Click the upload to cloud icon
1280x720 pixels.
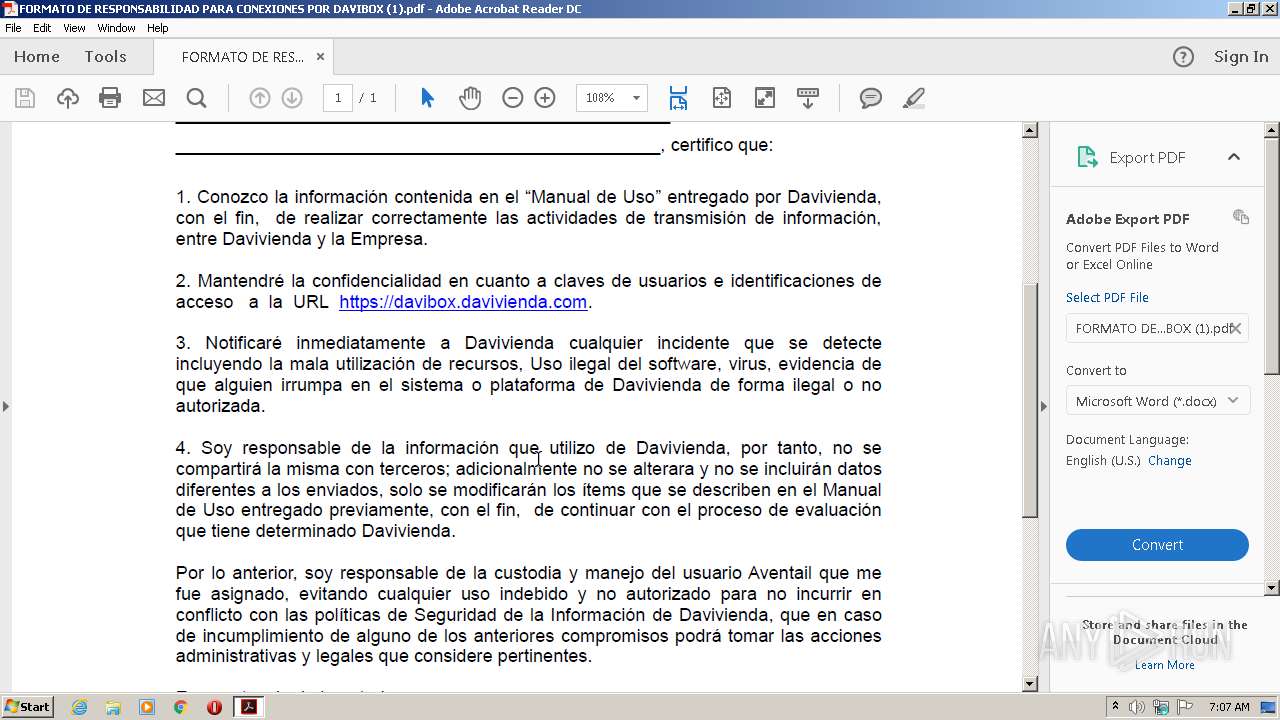(67, 98)
